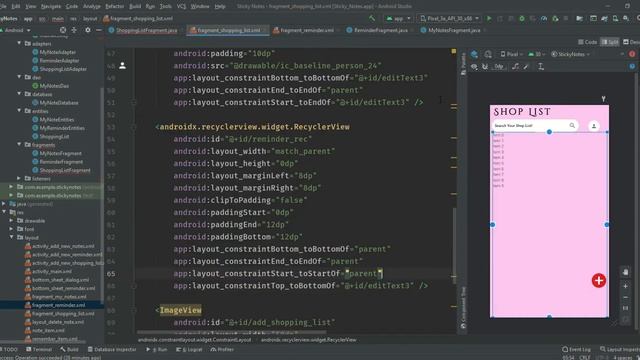Click zoom in plus in preview
Viewport: 640px width, 360px height.
(x=625, y=286)
